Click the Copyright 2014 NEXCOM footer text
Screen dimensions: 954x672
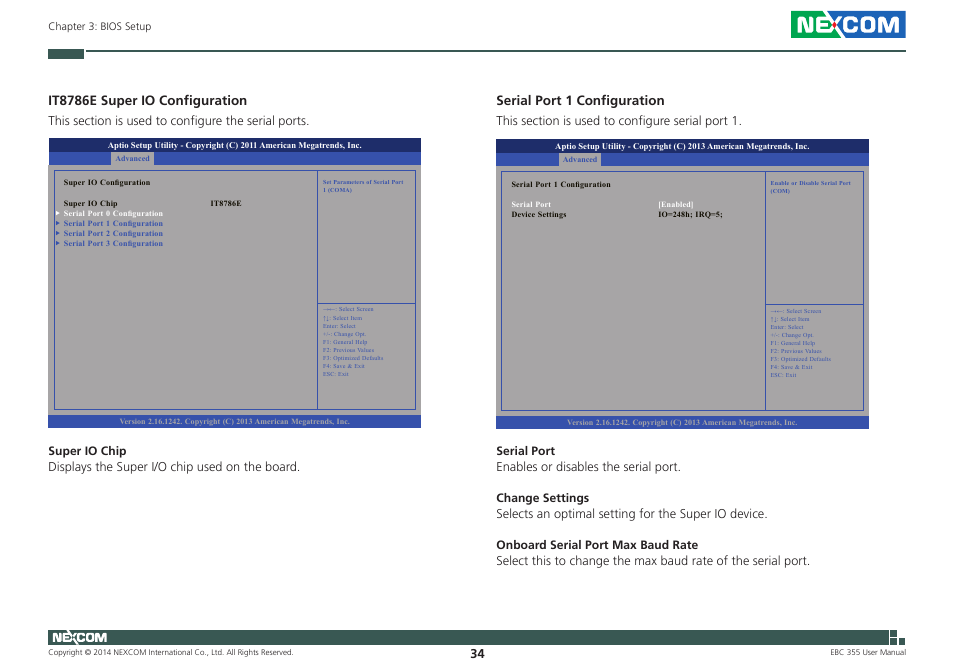(171, 652)
